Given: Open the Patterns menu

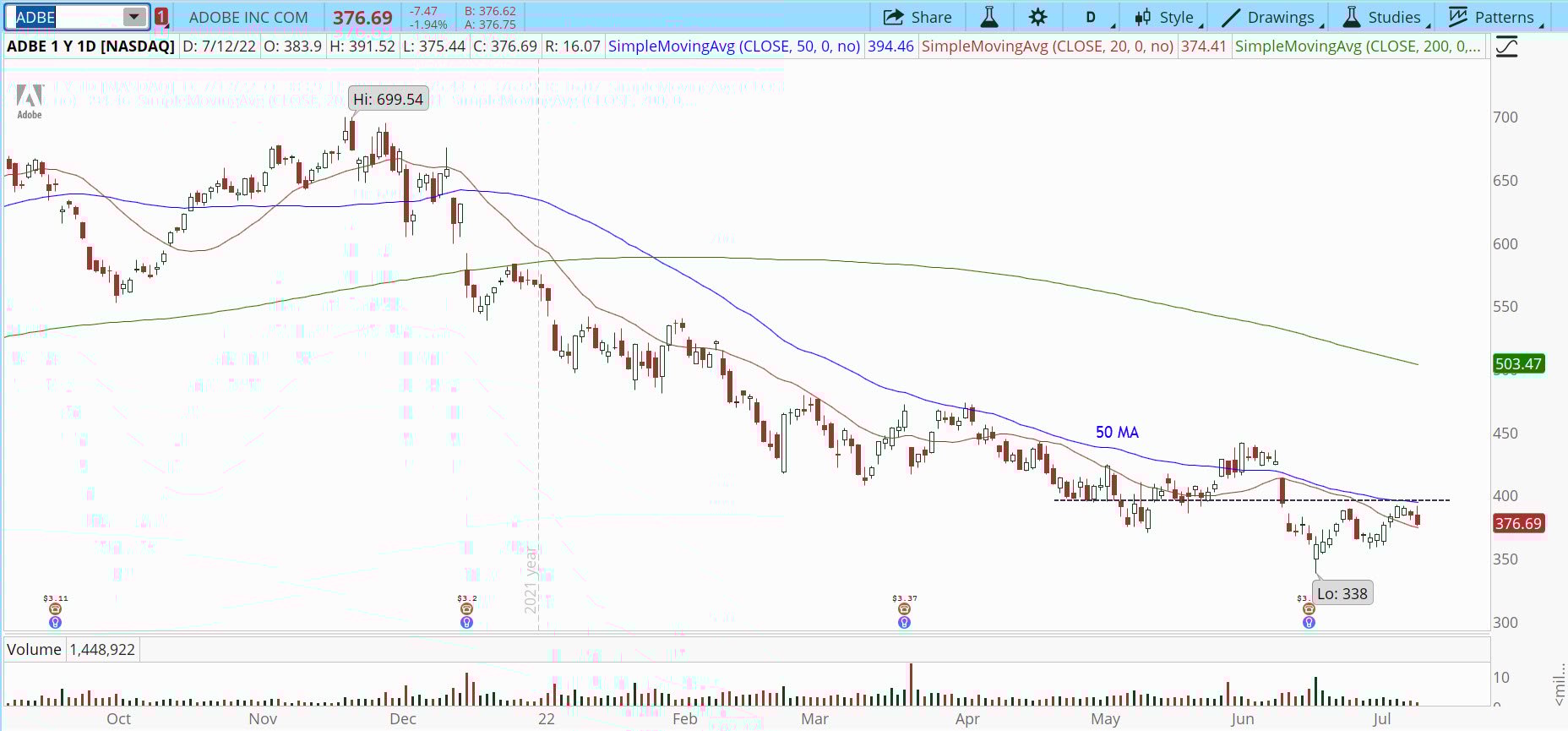Looking at the screenshot, I should (x=1495, y=17).
